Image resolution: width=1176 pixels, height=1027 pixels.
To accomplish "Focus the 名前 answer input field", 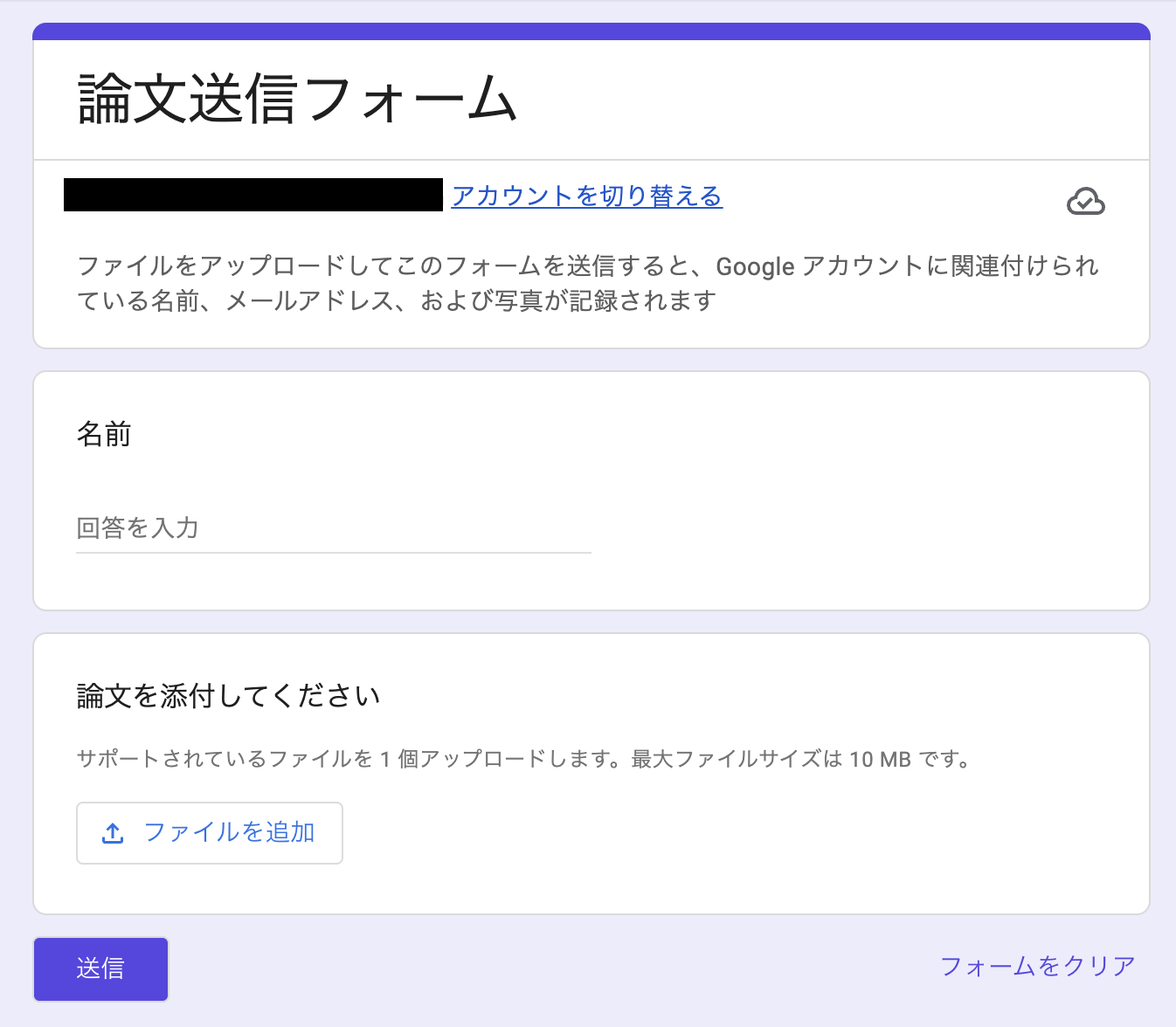I will 334,528.
